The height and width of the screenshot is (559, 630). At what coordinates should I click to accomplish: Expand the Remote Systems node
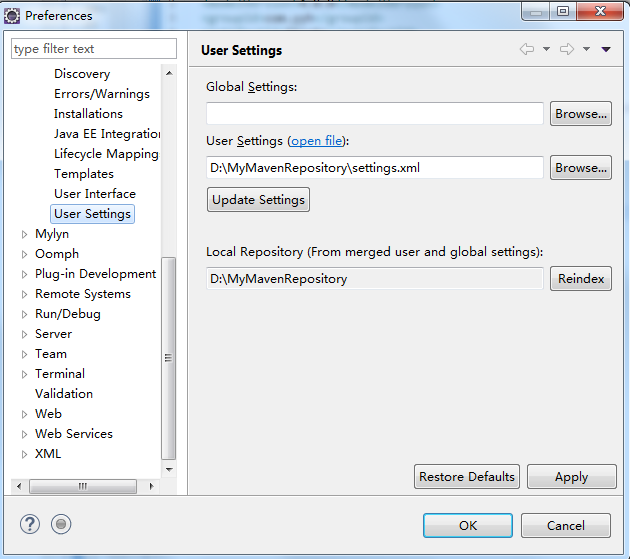25,295
